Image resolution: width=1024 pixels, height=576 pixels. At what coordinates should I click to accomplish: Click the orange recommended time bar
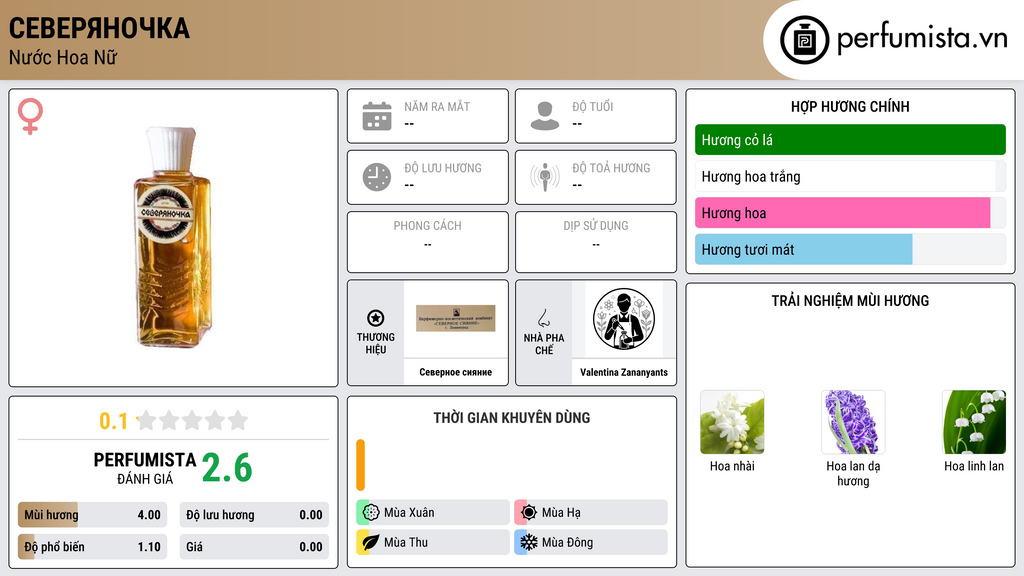(360, 465)
